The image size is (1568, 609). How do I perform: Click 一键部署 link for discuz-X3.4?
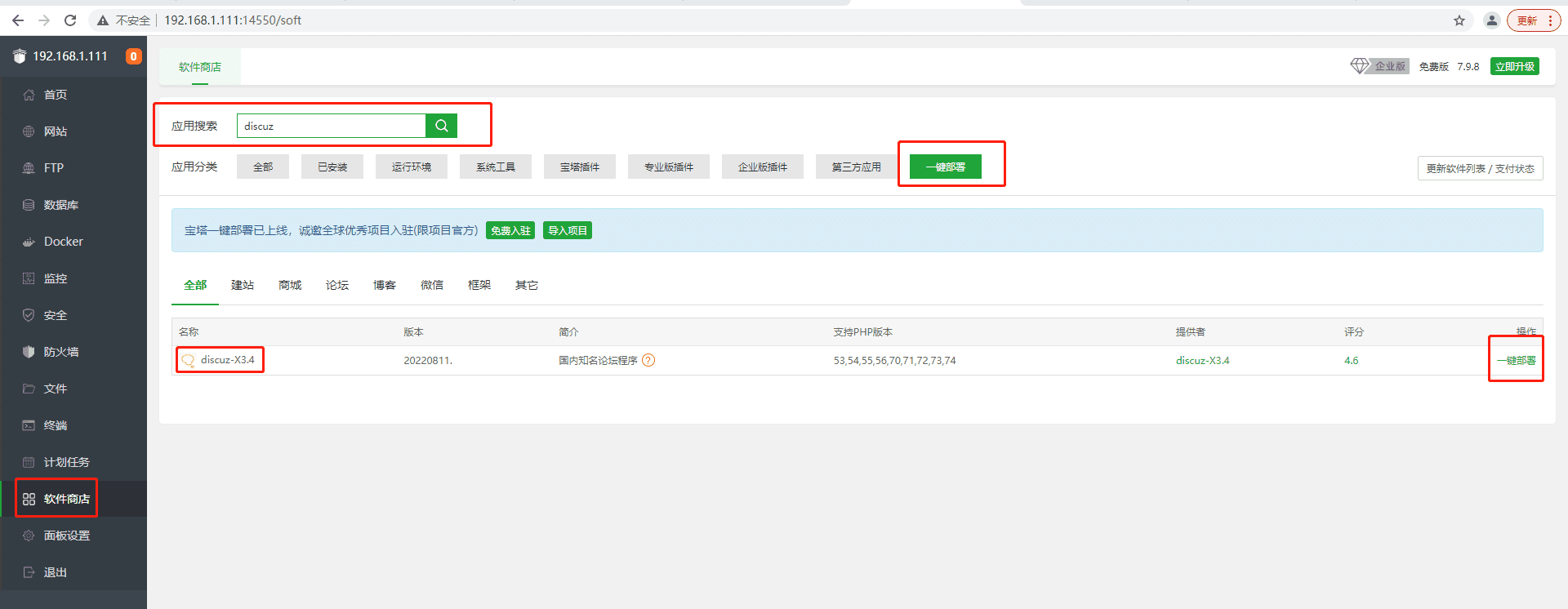[1516, 360]
